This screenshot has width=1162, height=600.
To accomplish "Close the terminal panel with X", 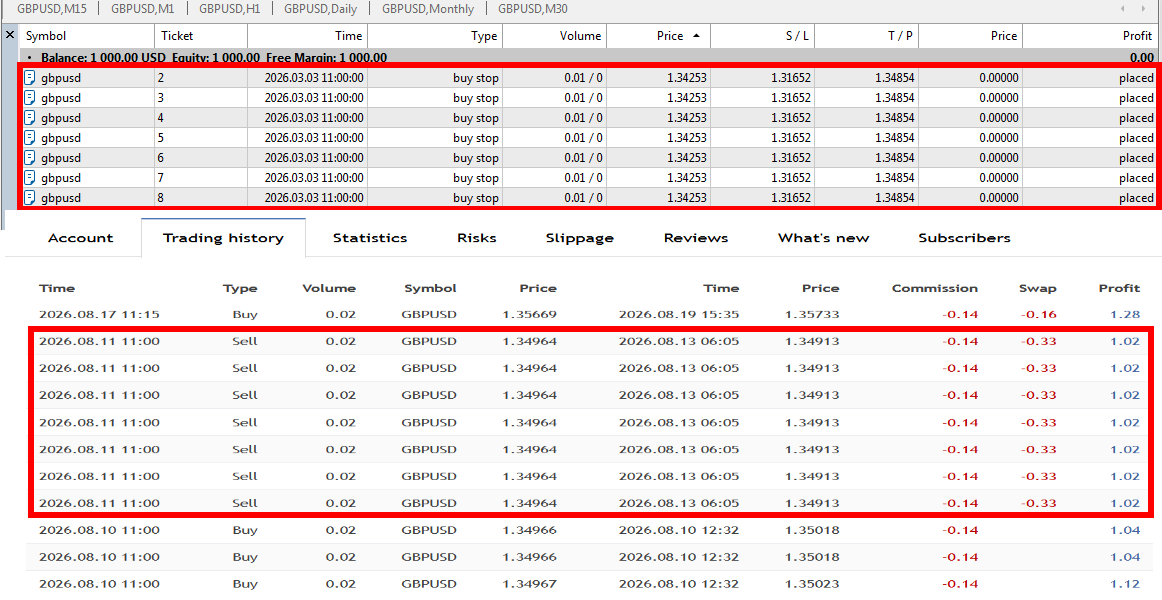I will [10, 35].
